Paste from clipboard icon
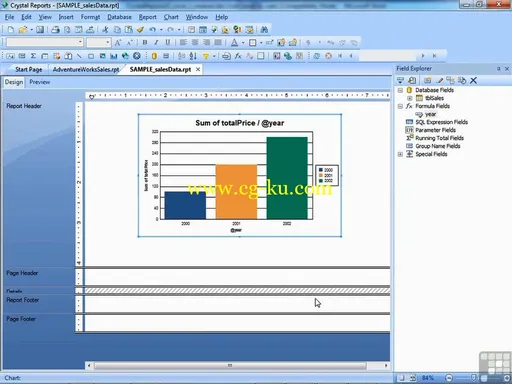Image resolution: width=512 pixels, height=384 pixels. [x=129, y=30]
